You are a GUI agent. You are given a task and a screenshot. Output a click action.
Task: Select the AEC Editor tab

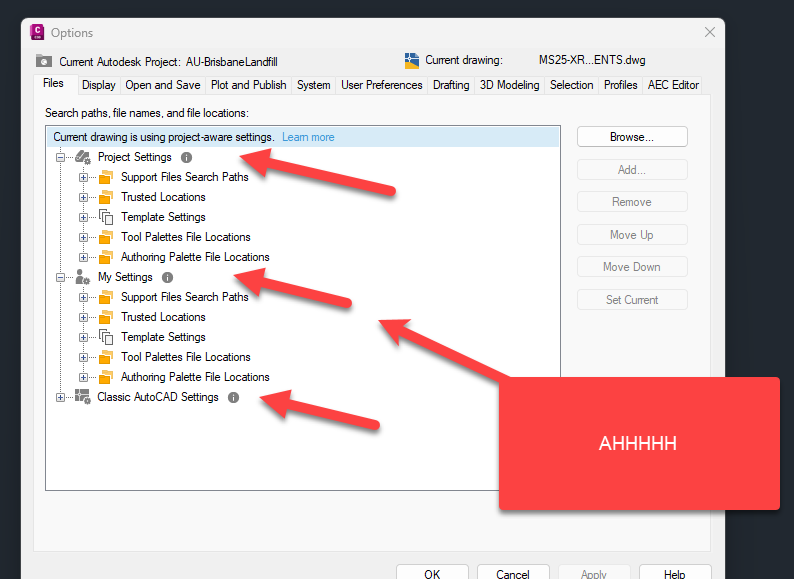click(x=673, y=85)
